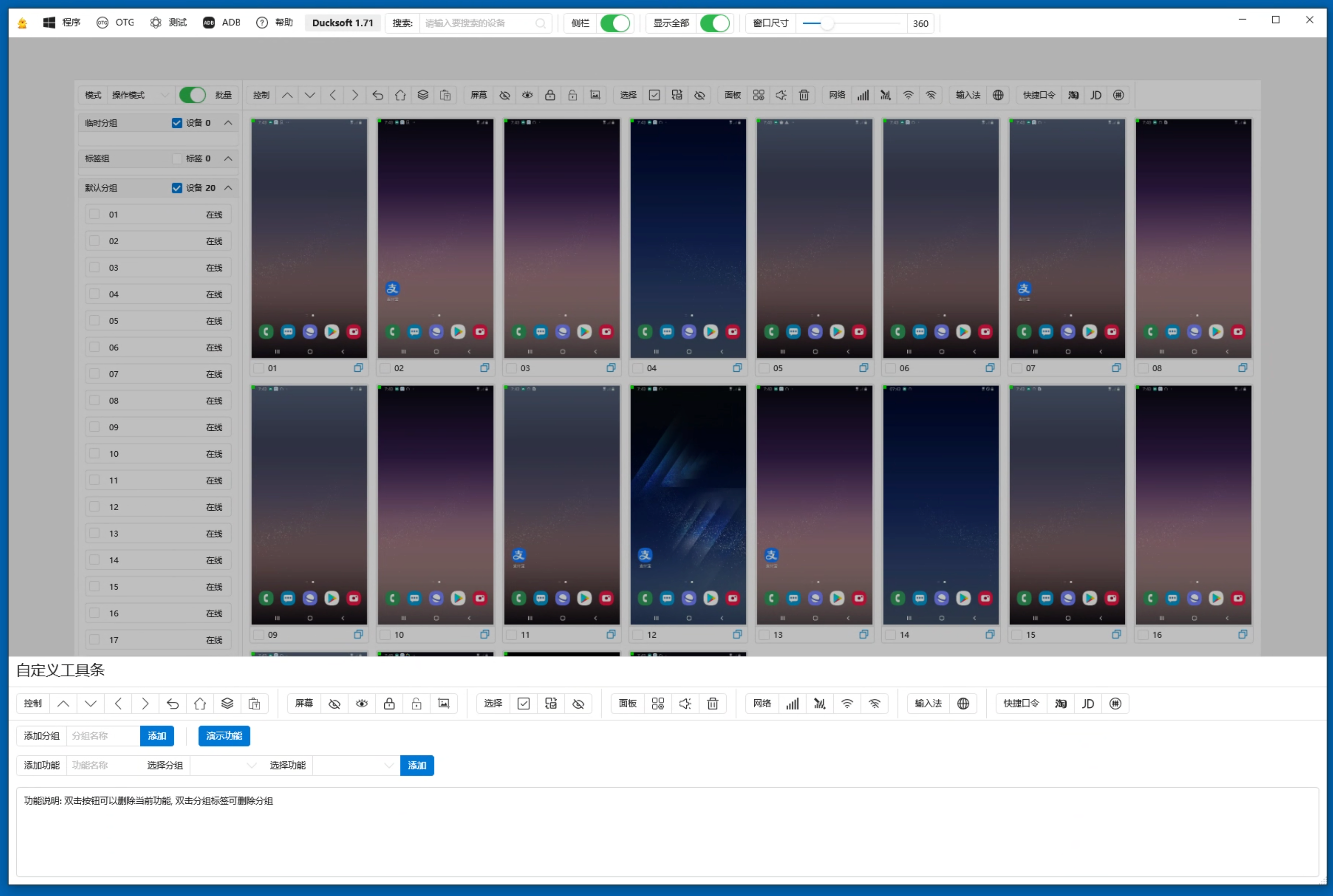Open the OTG menu
The image size is (1333, 896).
coord(115,22)
